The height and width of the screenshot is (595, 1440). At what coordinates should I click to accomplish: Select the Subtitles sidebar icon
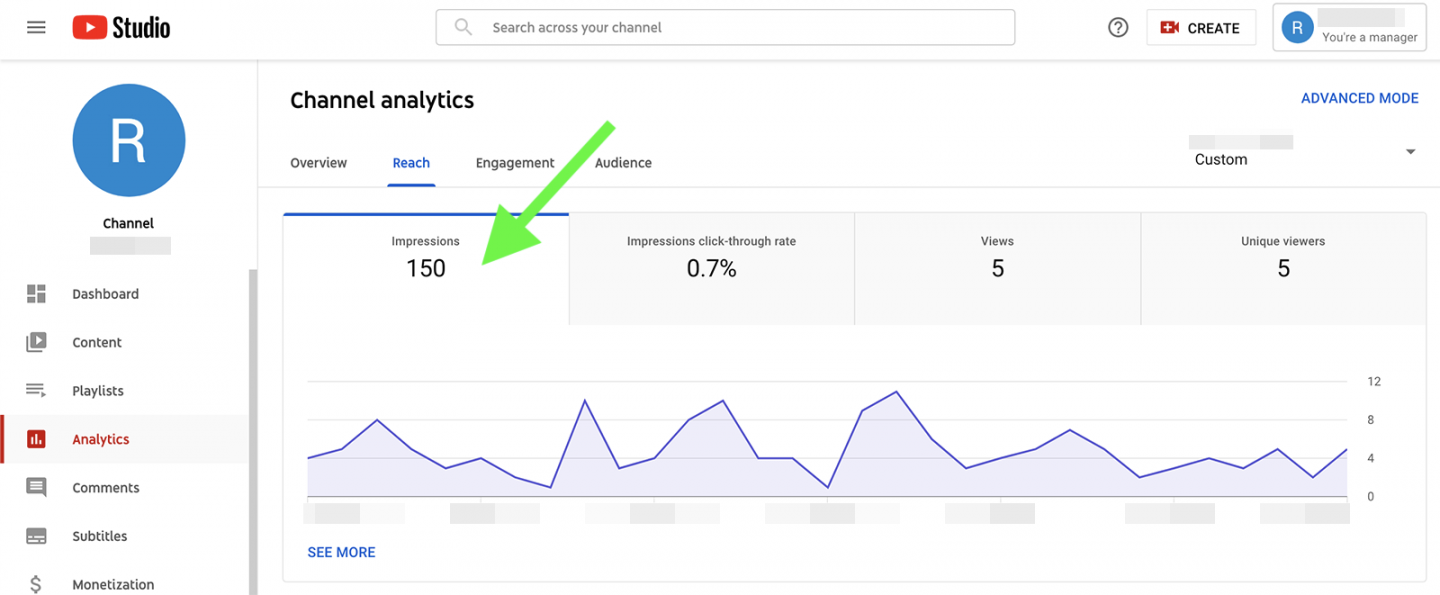coord(34,536)
